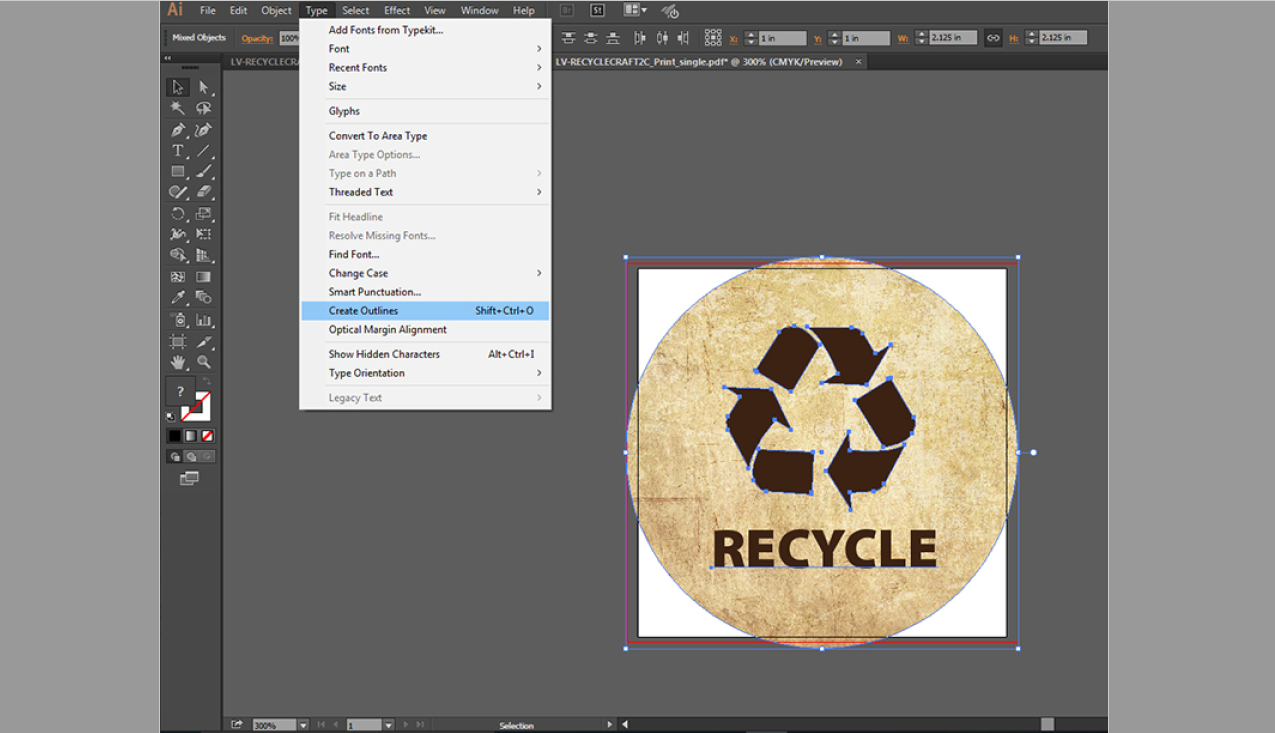This screenshot has width=1275, height=733.
Task: Toggle the constrain width and height link
Action: 993,37
